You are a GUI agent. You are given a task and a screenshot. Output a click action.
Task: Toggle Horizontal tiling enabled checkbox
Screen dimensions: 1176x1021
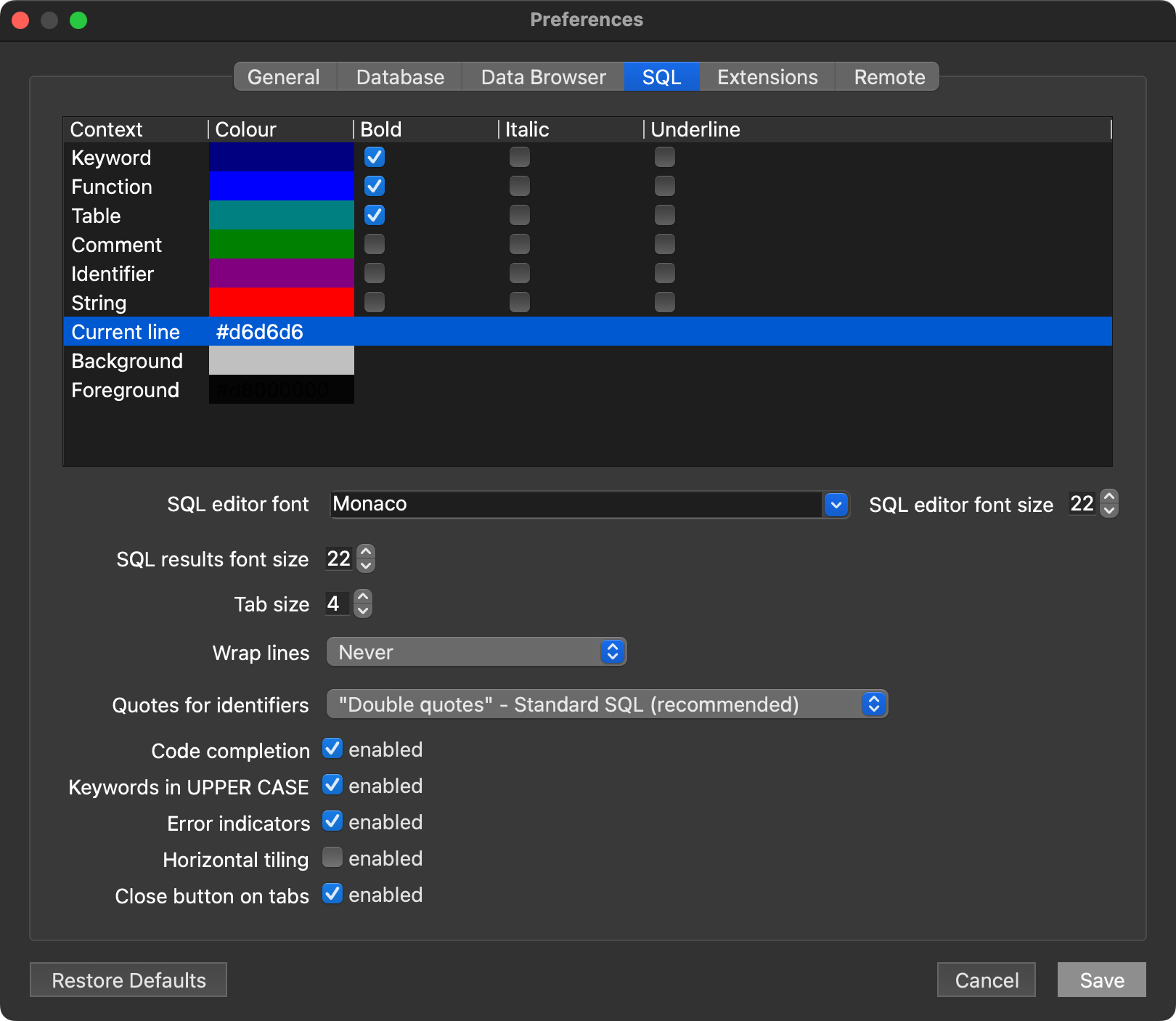click(x=332, y=858)
